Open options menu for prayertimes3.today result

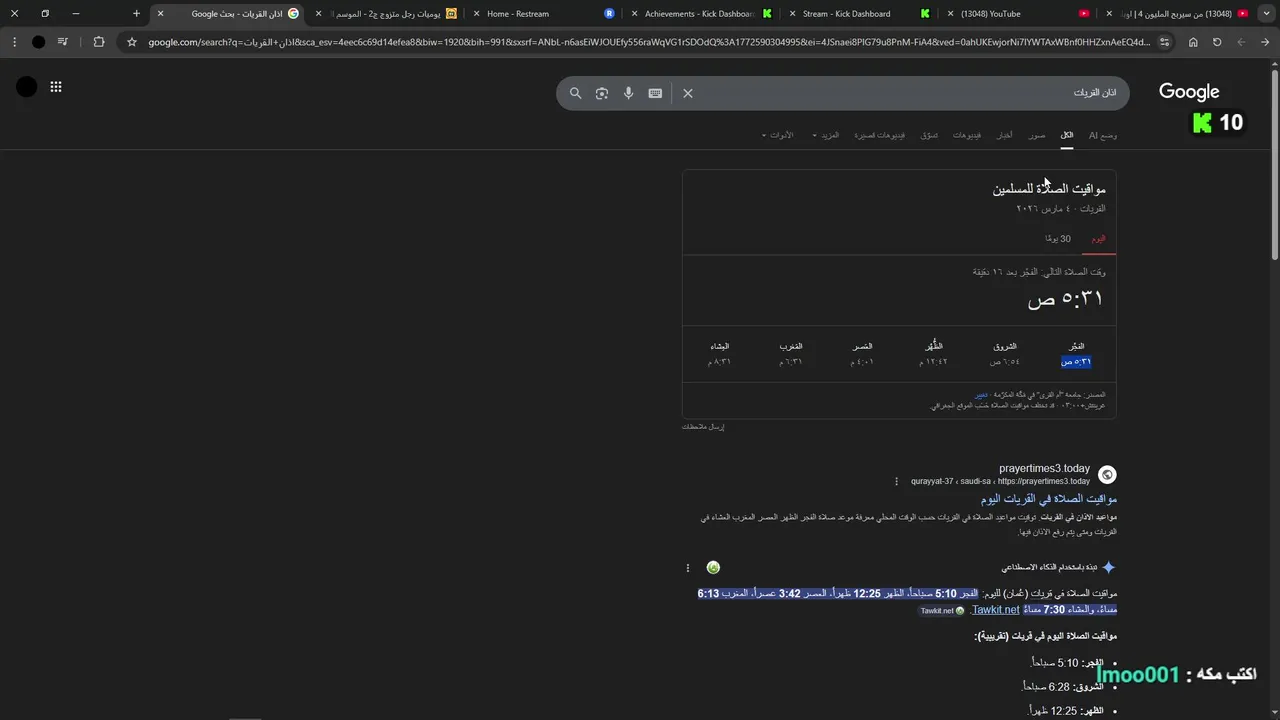click(896, 481)
